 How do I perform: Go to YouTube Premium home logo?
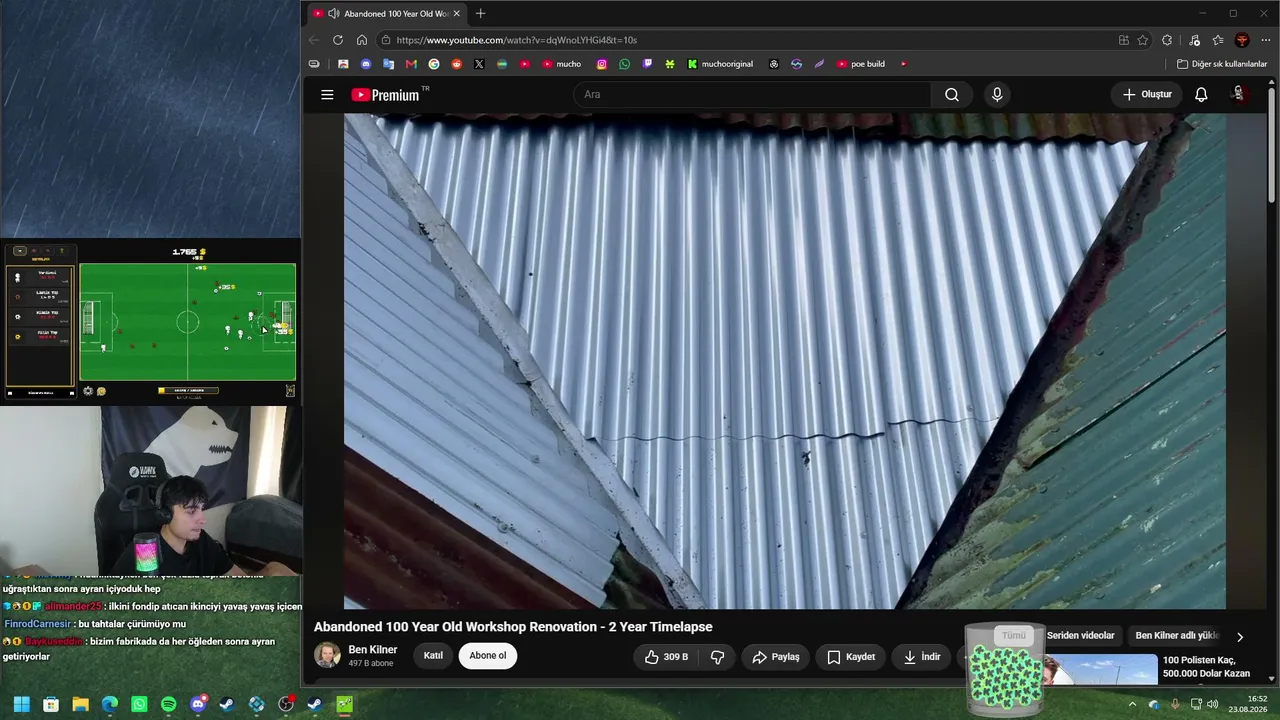[x=390, y=95]
